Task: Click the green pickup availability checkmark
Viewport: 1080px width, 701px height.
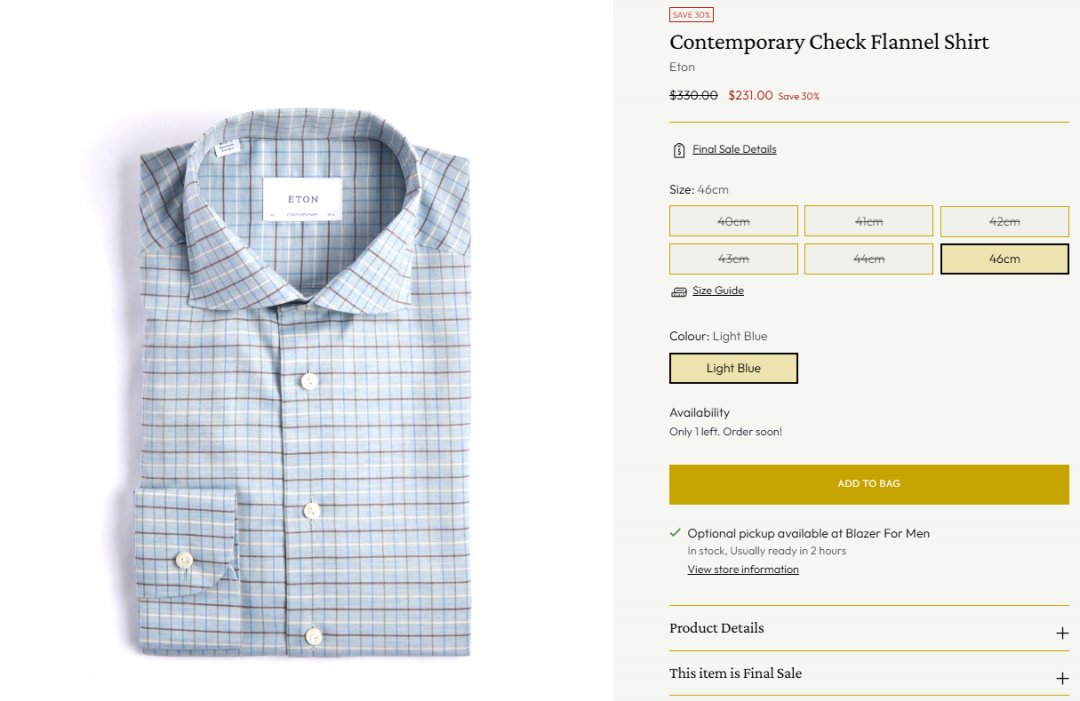Action: (675, 533)
